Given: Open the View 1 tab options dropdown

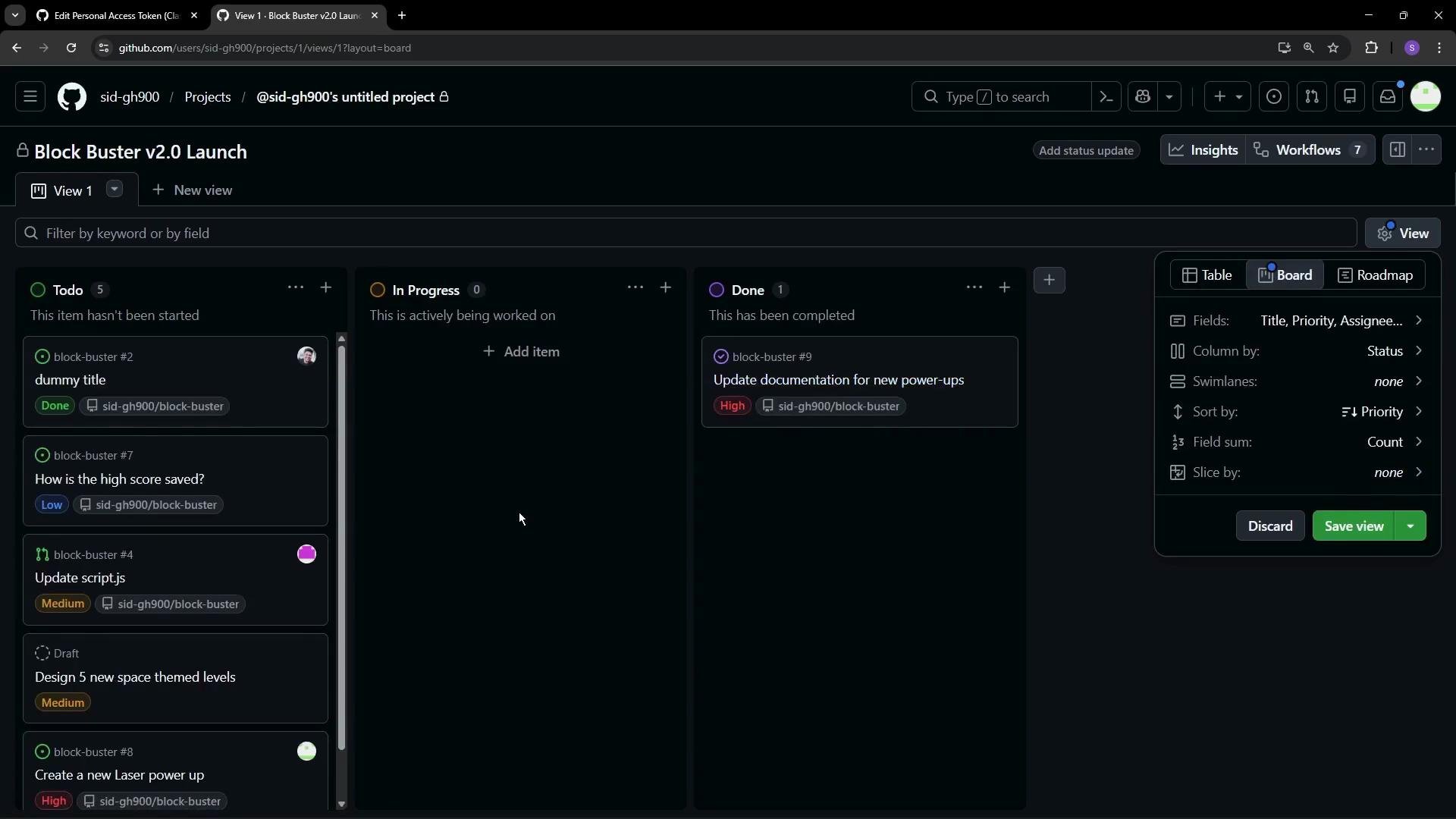Looking at the screenshot, I should point(115,190).
